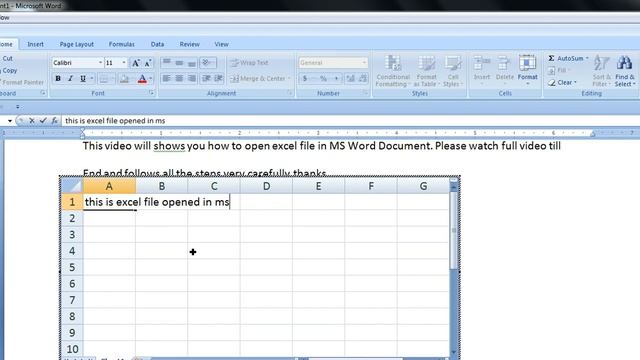The image size is (640, 360).
Task: Toggle Italic formatting button
Action: tap(70, 78)
